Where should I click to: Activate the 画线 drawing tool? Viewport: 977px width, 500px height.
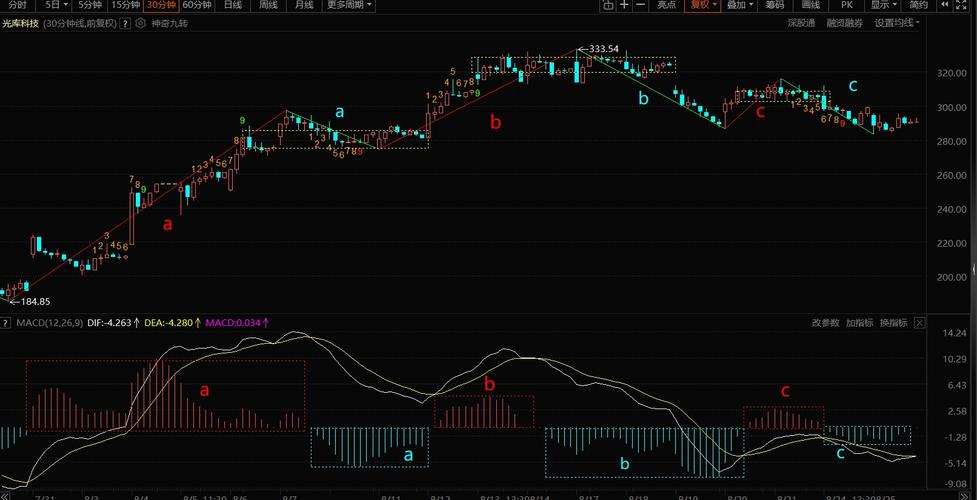tap(810, 5)
